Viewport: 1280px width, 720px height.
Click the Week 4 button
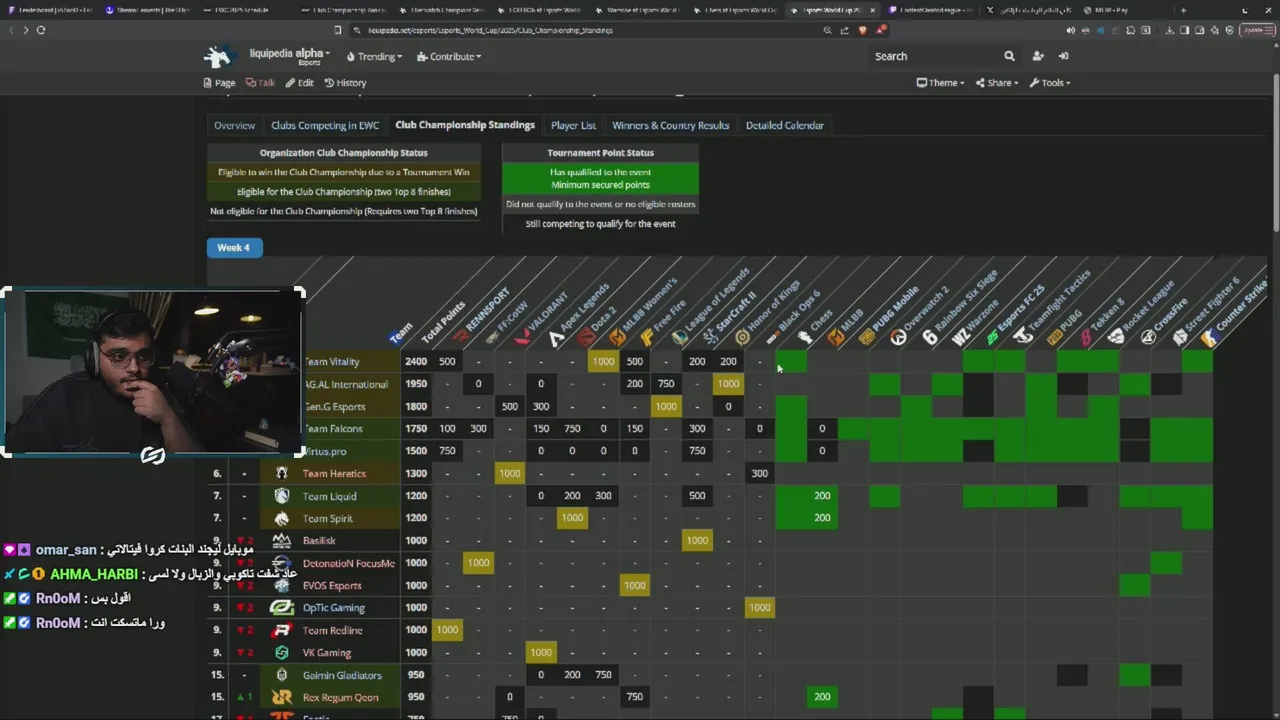pyautogui.click(x=234, y=247)
